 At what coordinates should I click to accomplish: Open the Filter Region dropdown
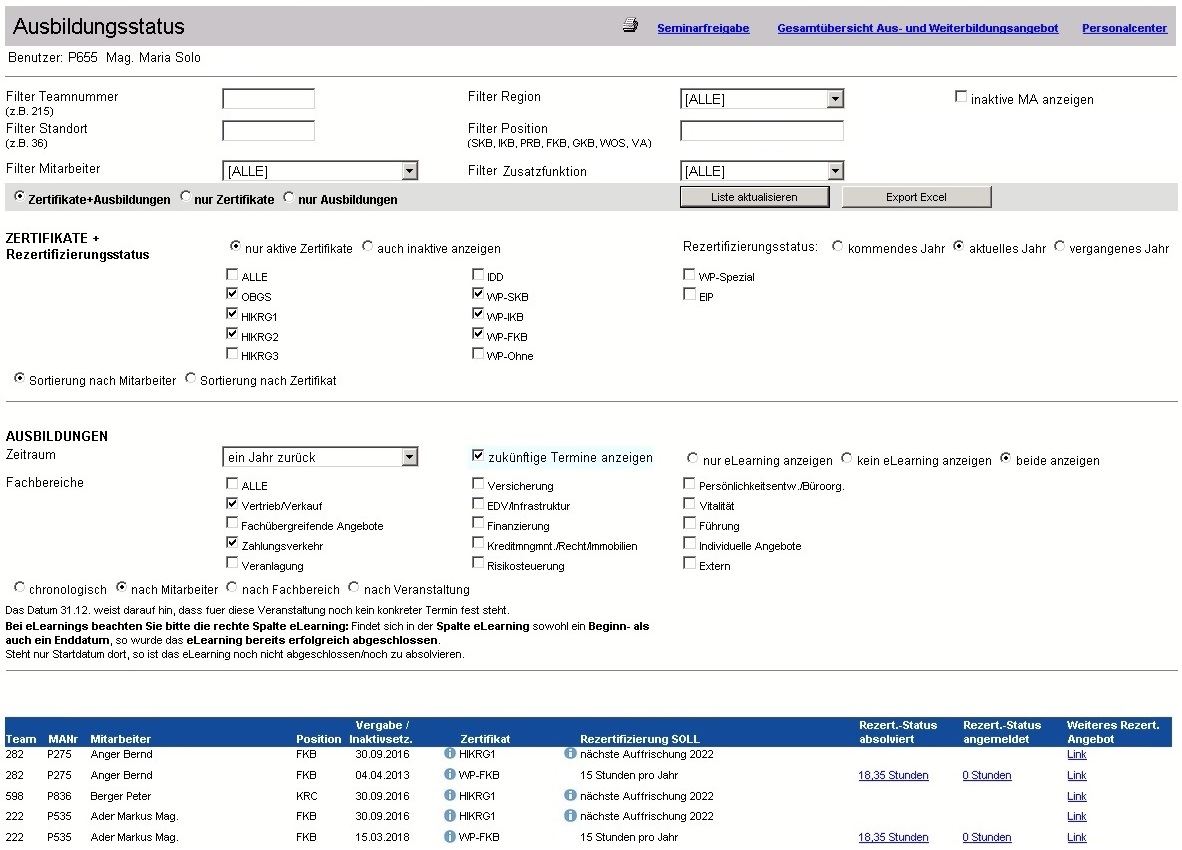pos(835,99)
